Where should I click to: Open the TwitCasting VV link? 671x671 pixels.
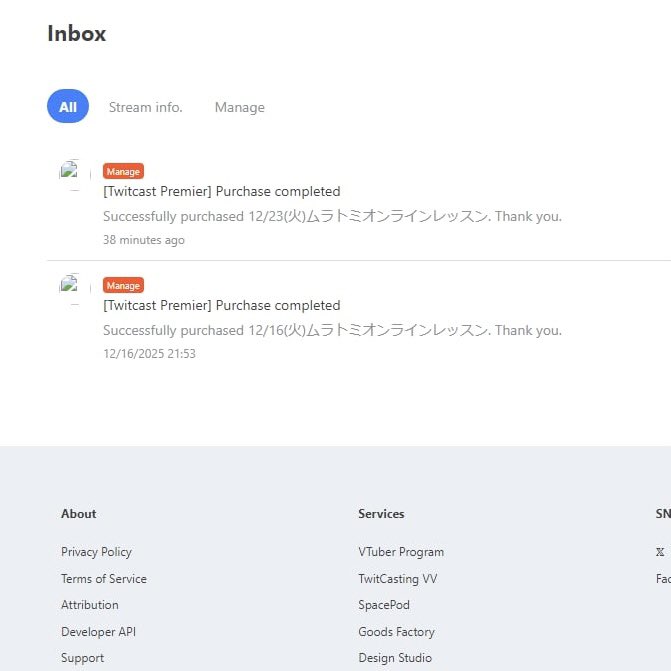398,579
